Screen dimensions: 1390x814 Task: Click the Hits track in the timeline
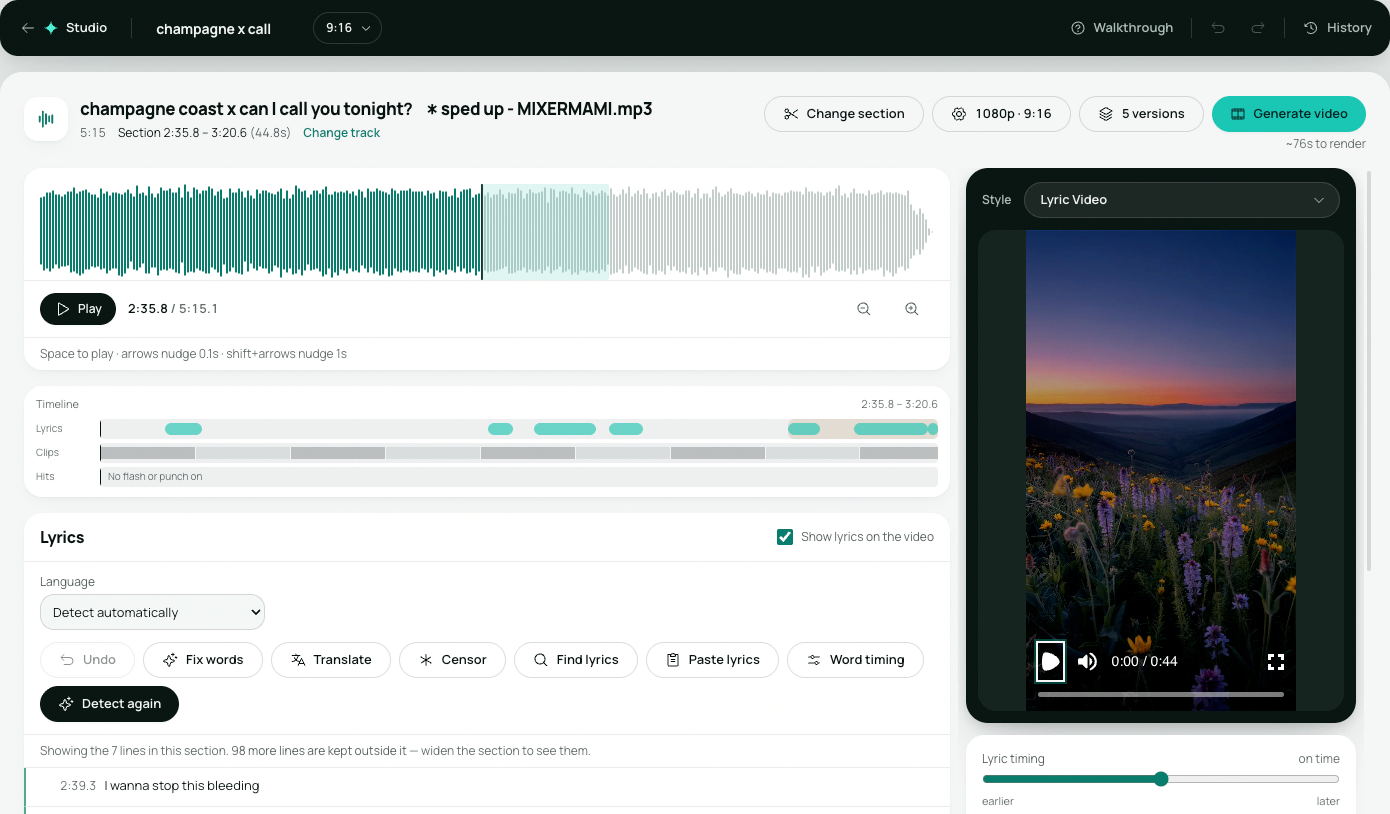pos(519,477)
